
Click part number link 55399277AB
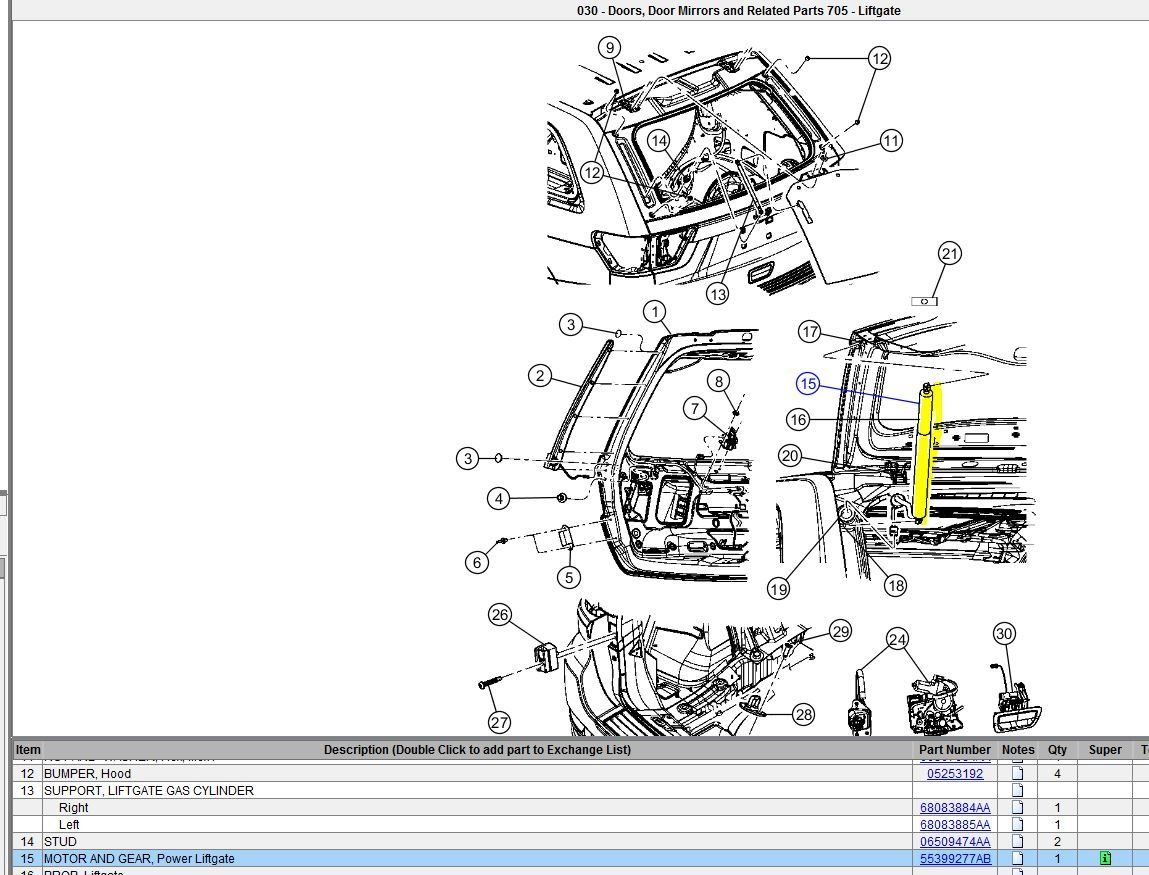coord(955,858)
